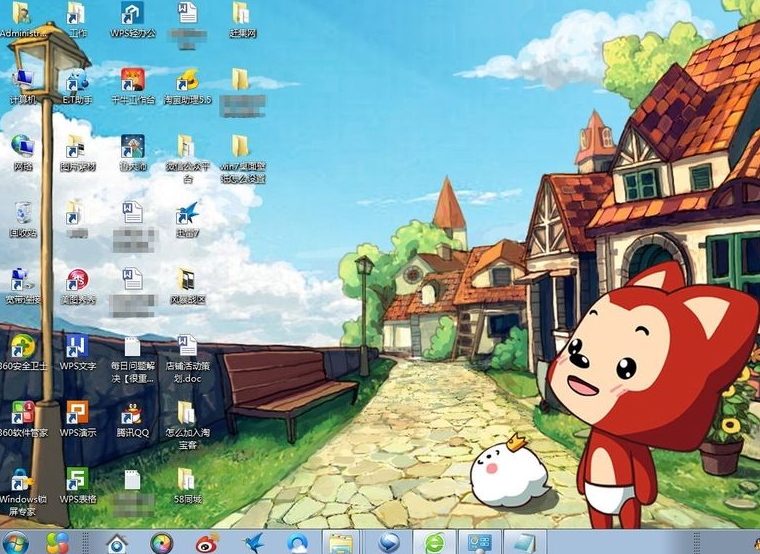Open the Windows Start orb

15,543
